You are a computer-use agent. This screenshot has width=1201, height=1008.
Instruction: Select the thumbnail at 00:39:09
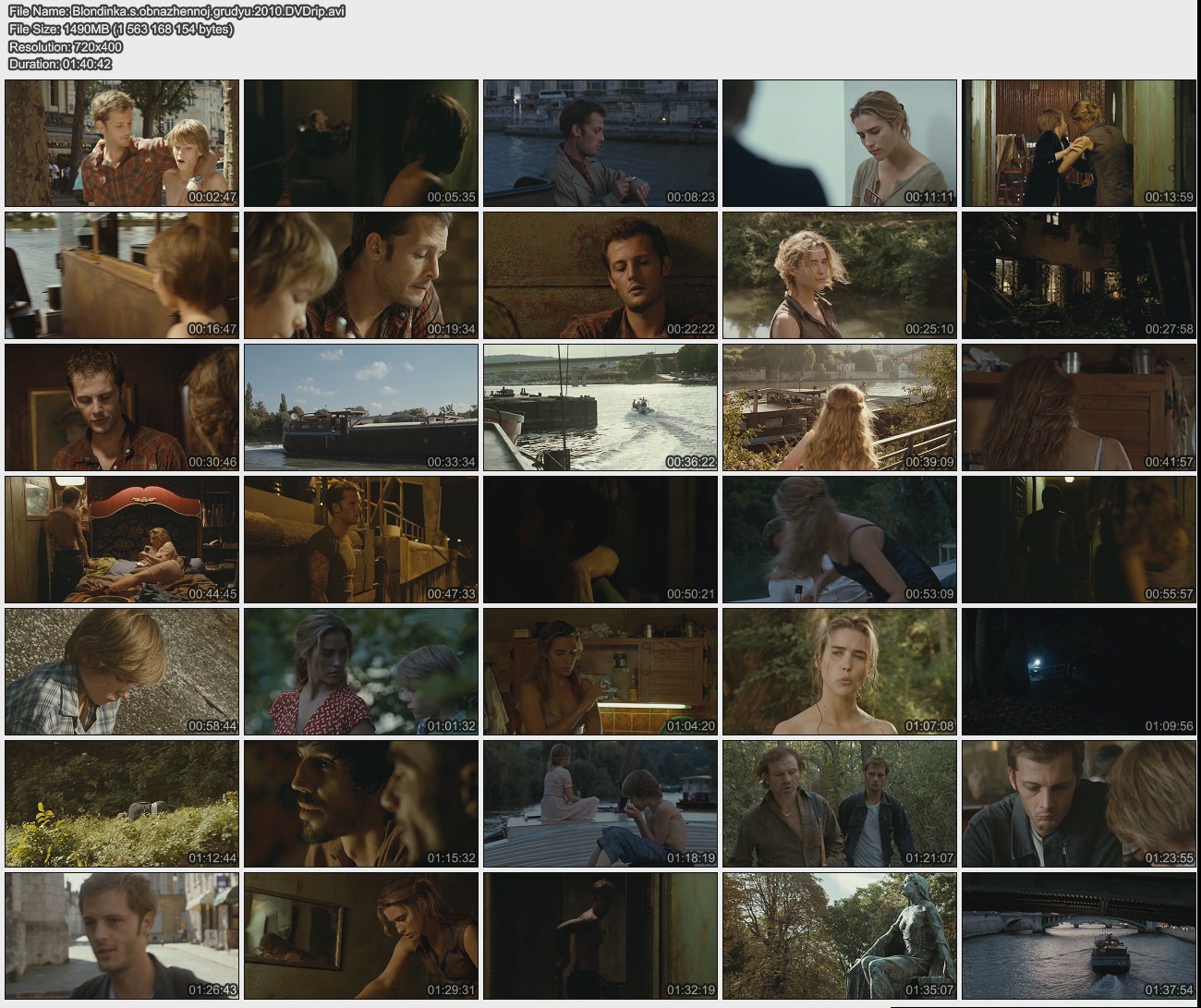click(840, 407)
